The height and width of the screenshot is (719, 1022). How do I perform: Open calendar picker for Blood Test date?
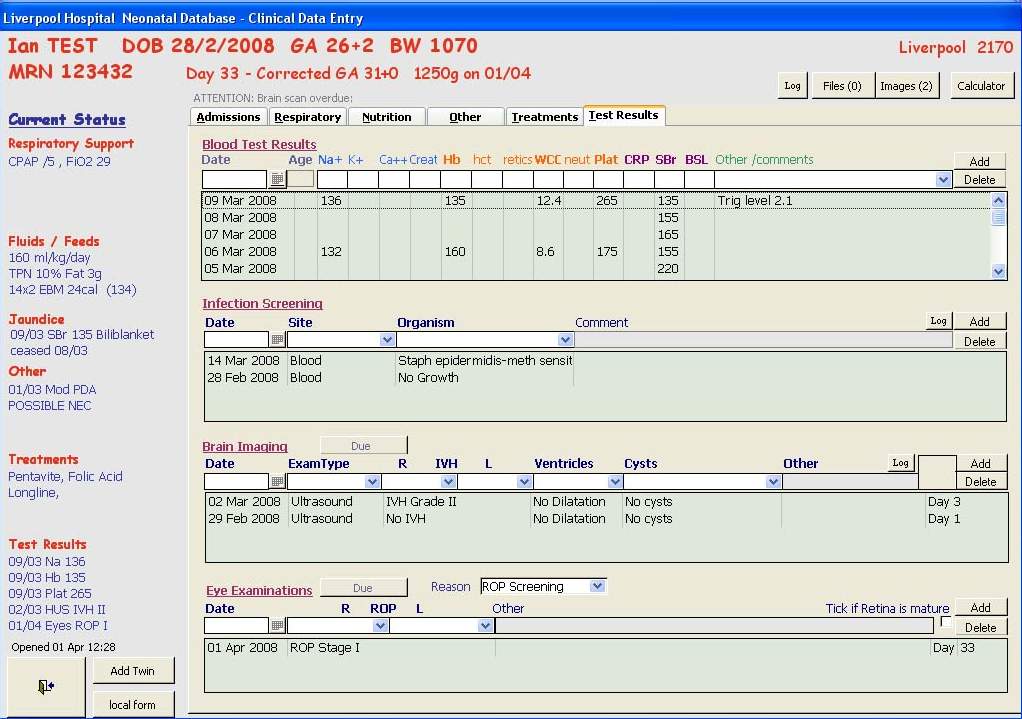[278, 180]
